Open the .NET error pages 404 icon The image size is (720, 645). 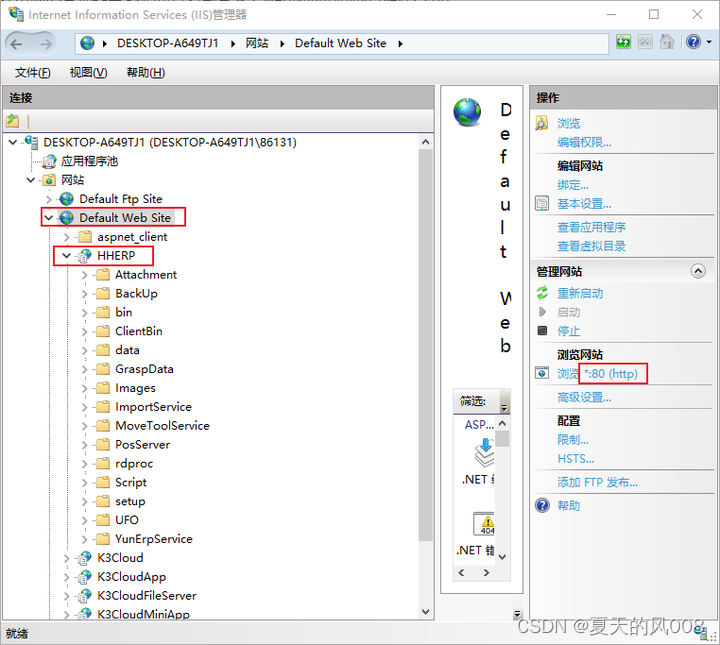point(484,524)
